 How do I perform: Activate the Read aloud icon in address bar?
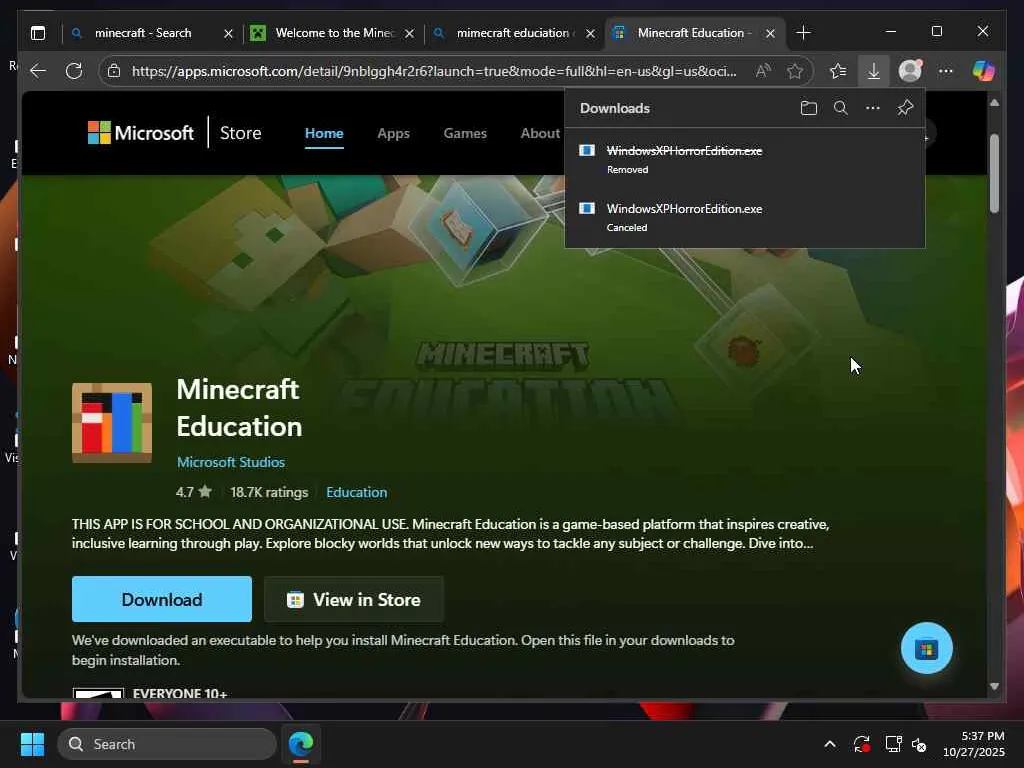[x=762, y=71]
